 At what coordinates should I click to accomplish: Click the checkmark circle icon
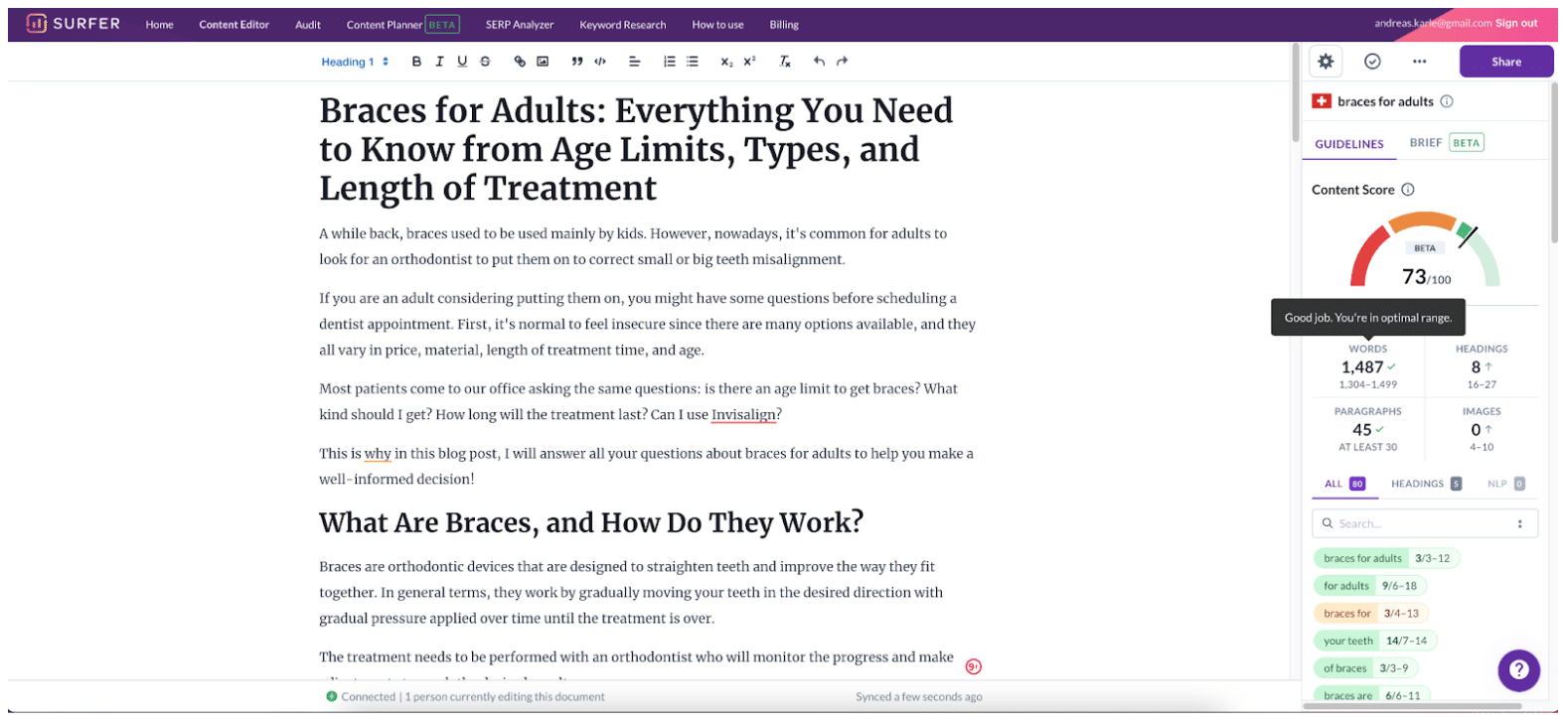click(1372, 62)
